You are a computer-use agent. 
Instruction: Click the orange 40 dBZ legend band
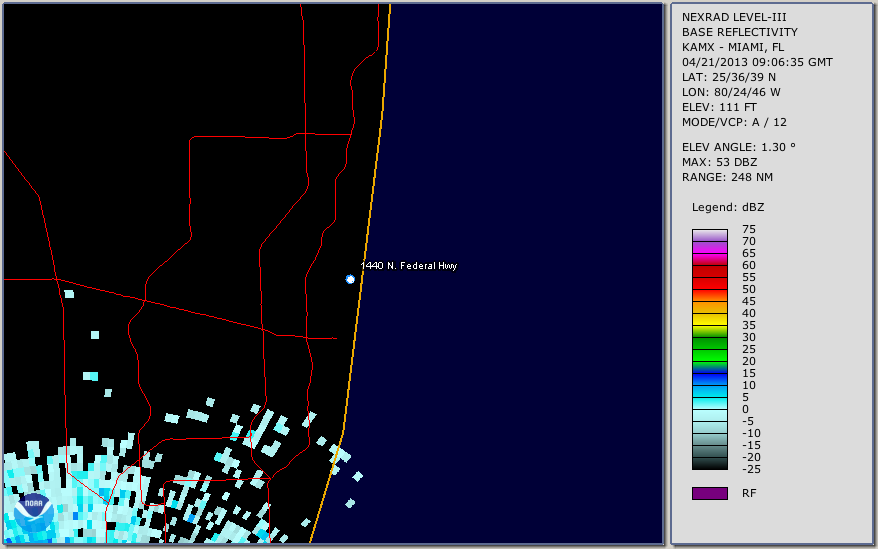coord(709,308)
